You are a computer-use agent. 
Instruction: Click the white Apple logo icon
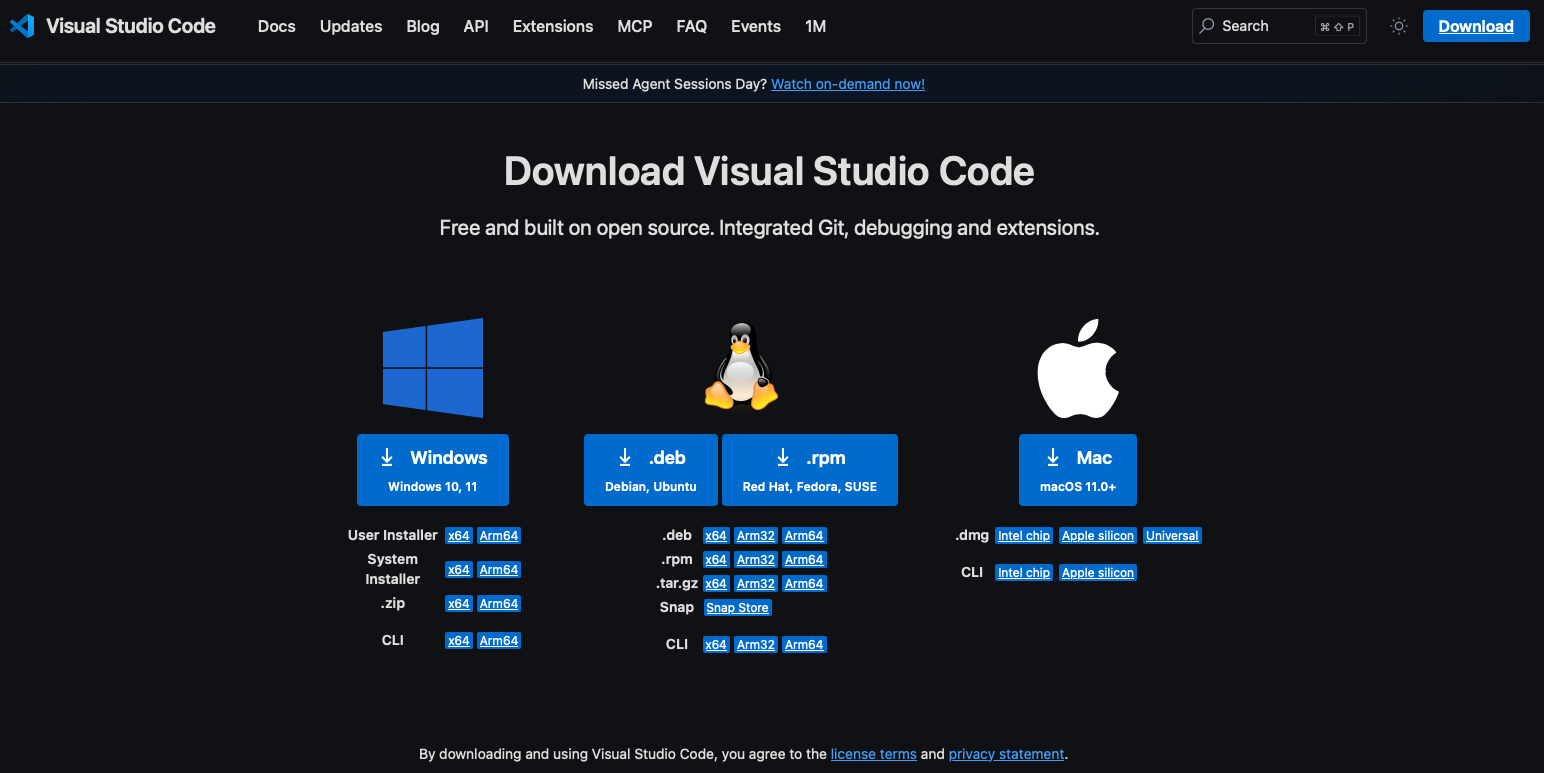[1077, 369]
